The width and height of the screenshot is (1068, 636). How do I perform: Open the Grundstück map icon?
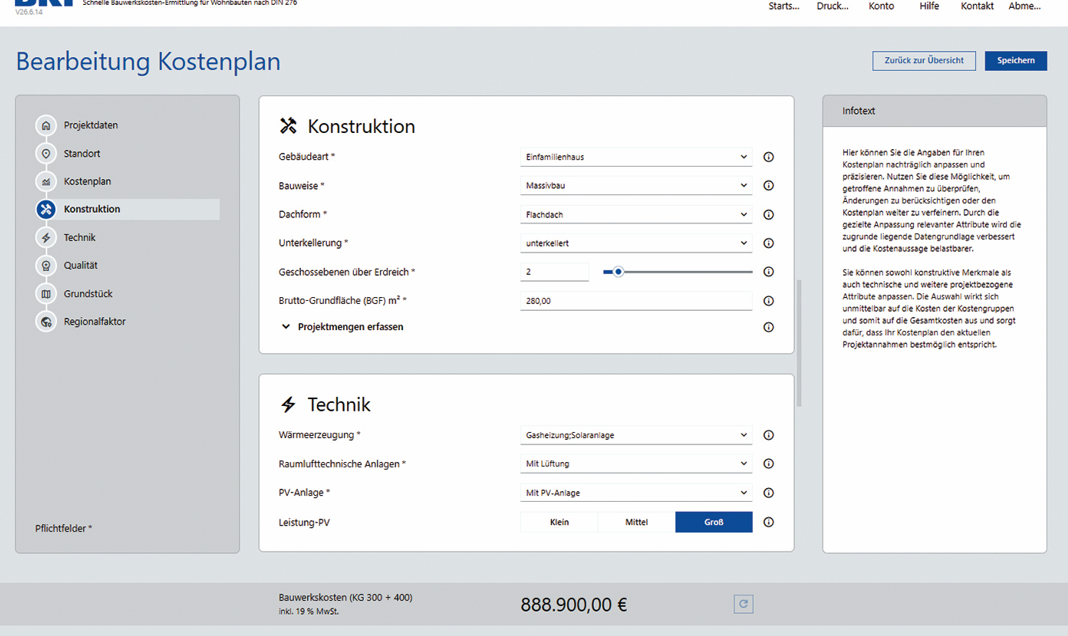click(46, 294)
